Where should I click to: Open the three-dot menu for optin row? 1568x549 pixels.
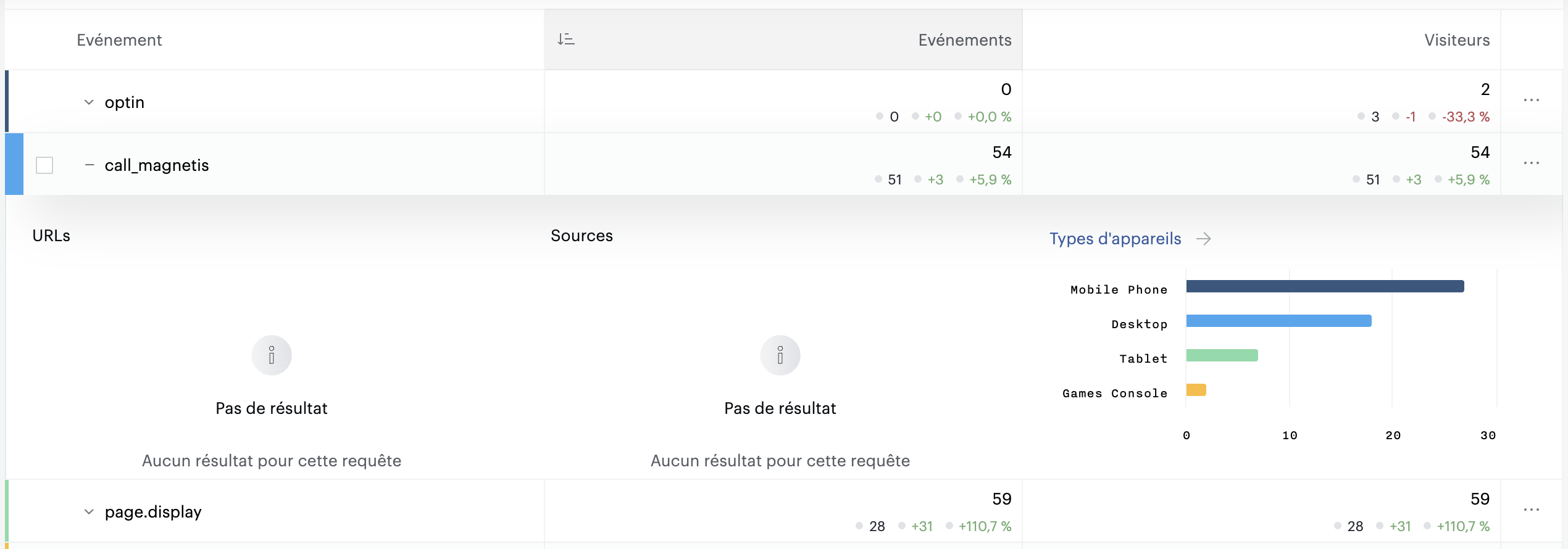pyautogui.click(x=1532, y=100)
